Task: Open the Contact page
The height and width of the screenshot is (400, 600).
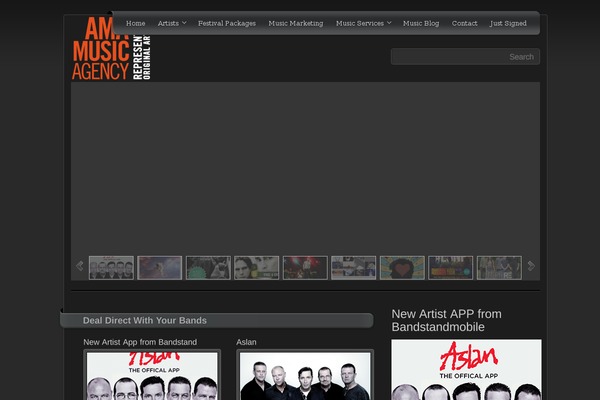Action: pos(464,23)
